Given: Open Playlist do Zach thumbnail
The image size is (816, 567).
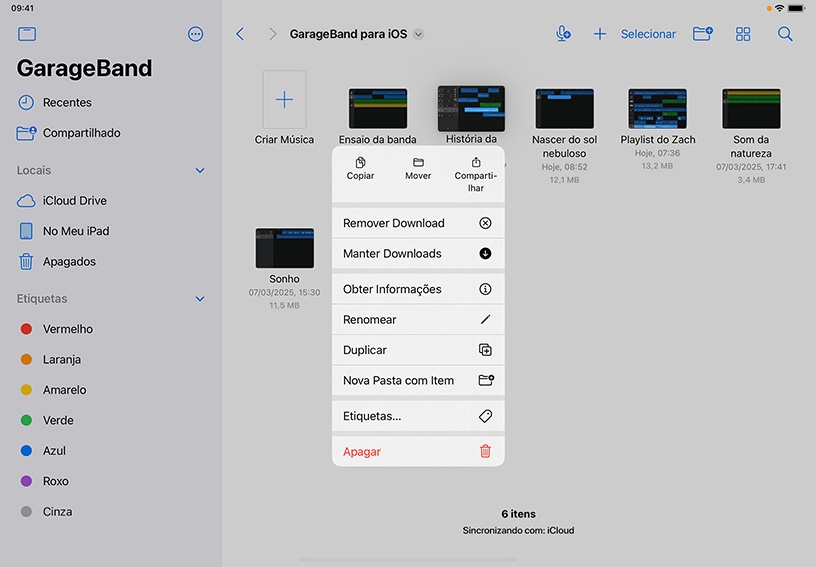Looking at the screenshot, I should click(x=658, y=108).
